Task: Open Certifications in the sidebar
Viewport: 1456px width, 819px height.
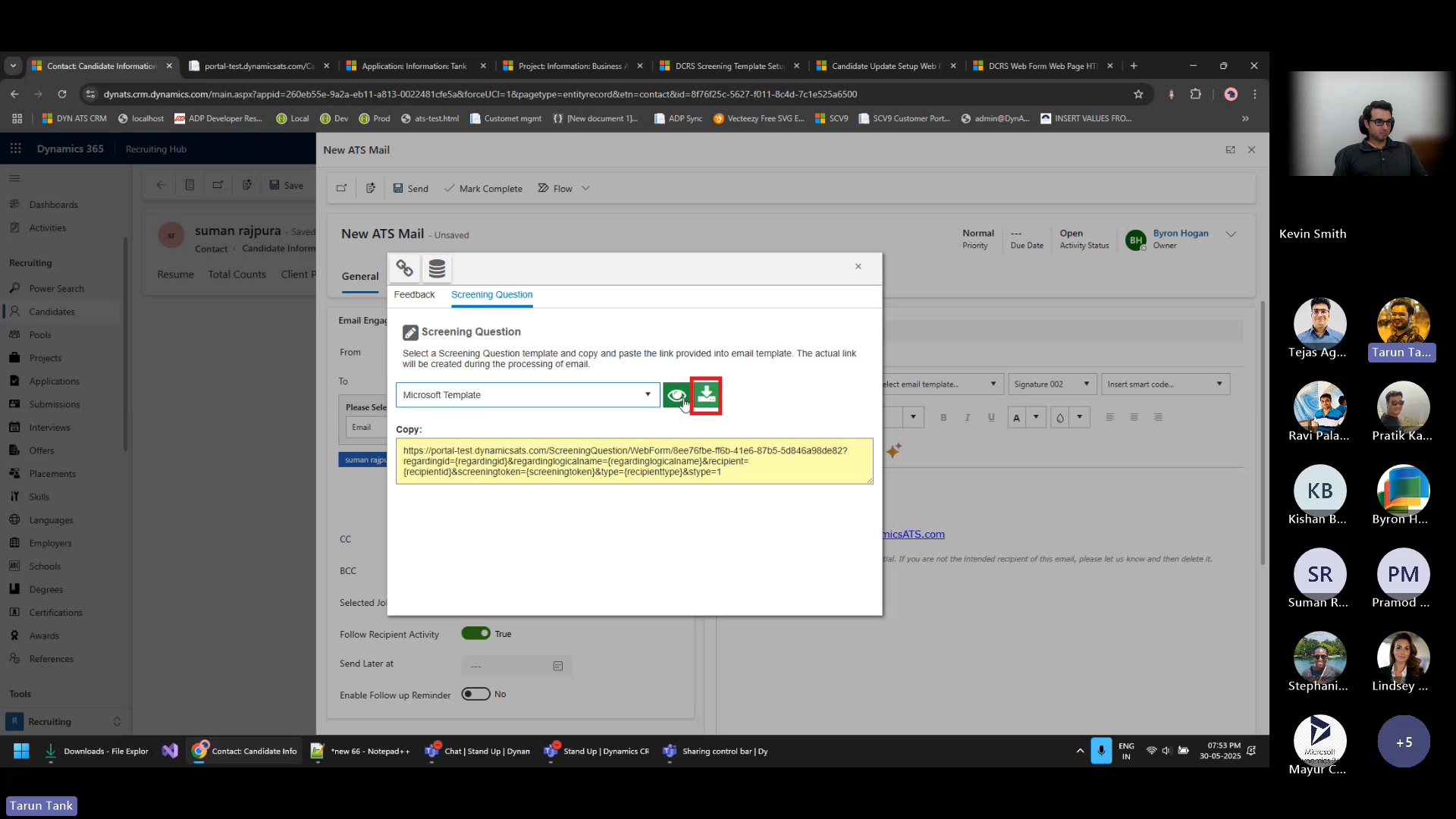Action: coord(55,613)
